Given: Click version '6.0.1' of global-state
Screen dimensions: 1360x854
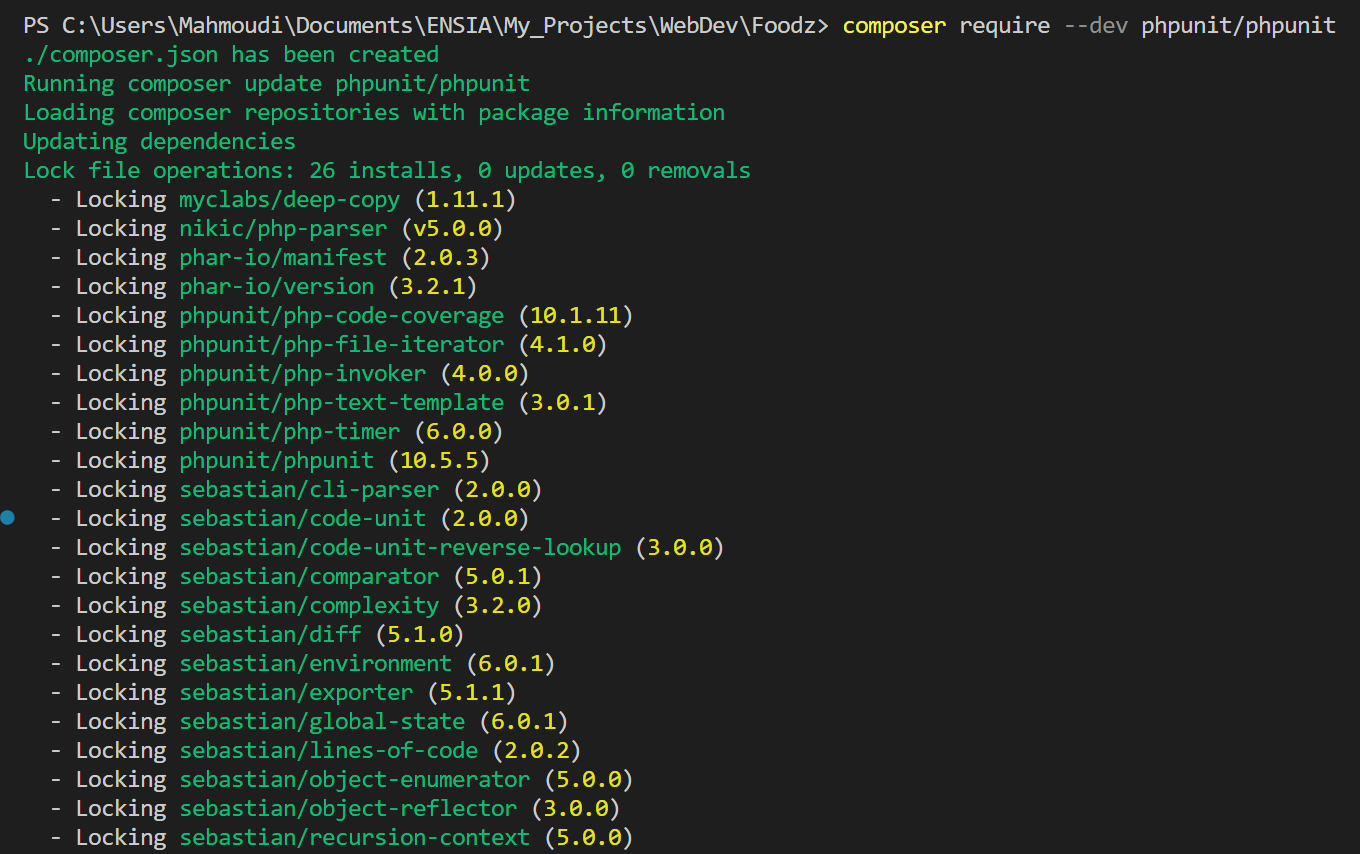Looking at the screenshot, I should (523, 721).
